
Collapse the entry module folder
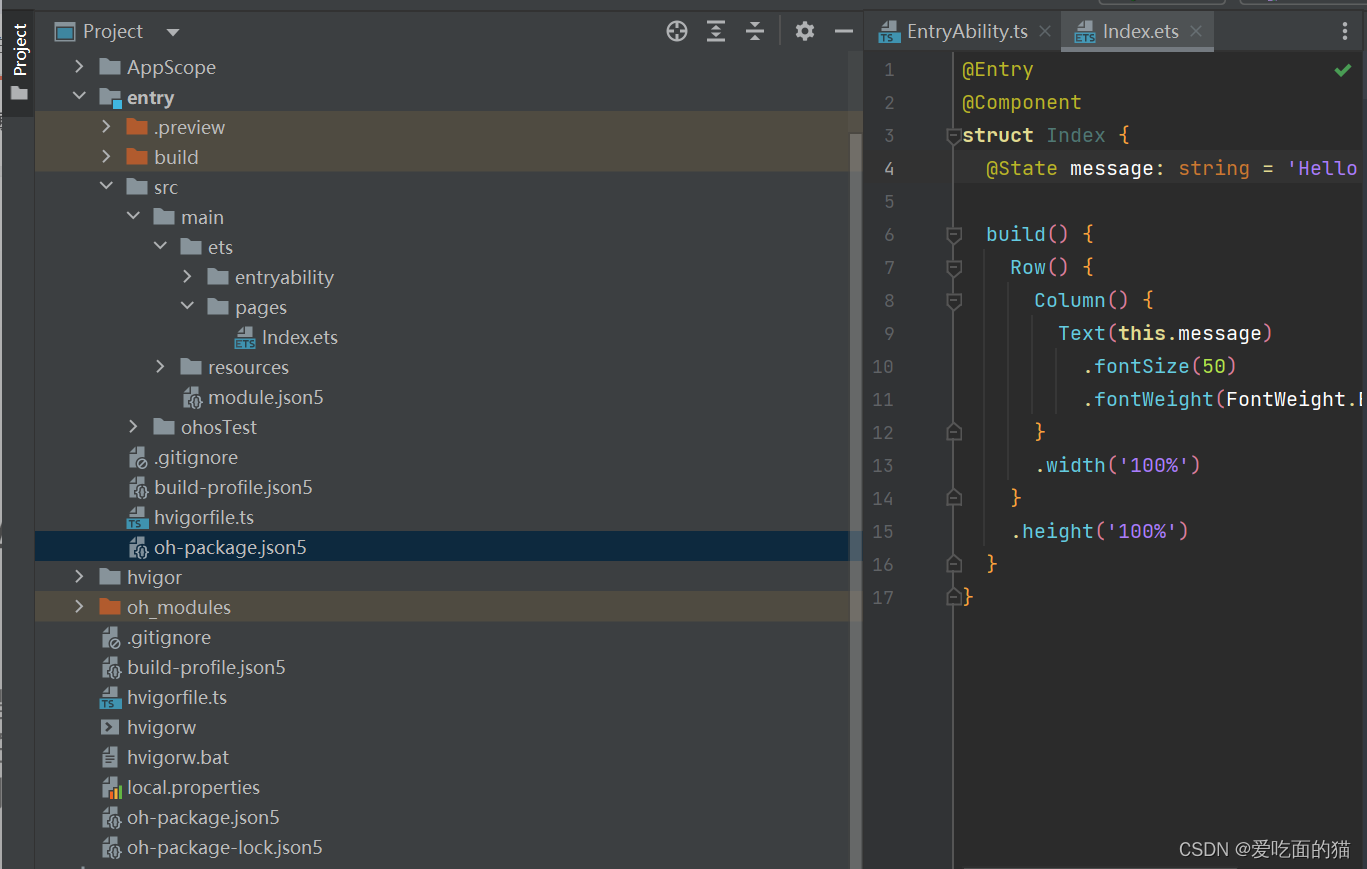[x=79, y=97]
